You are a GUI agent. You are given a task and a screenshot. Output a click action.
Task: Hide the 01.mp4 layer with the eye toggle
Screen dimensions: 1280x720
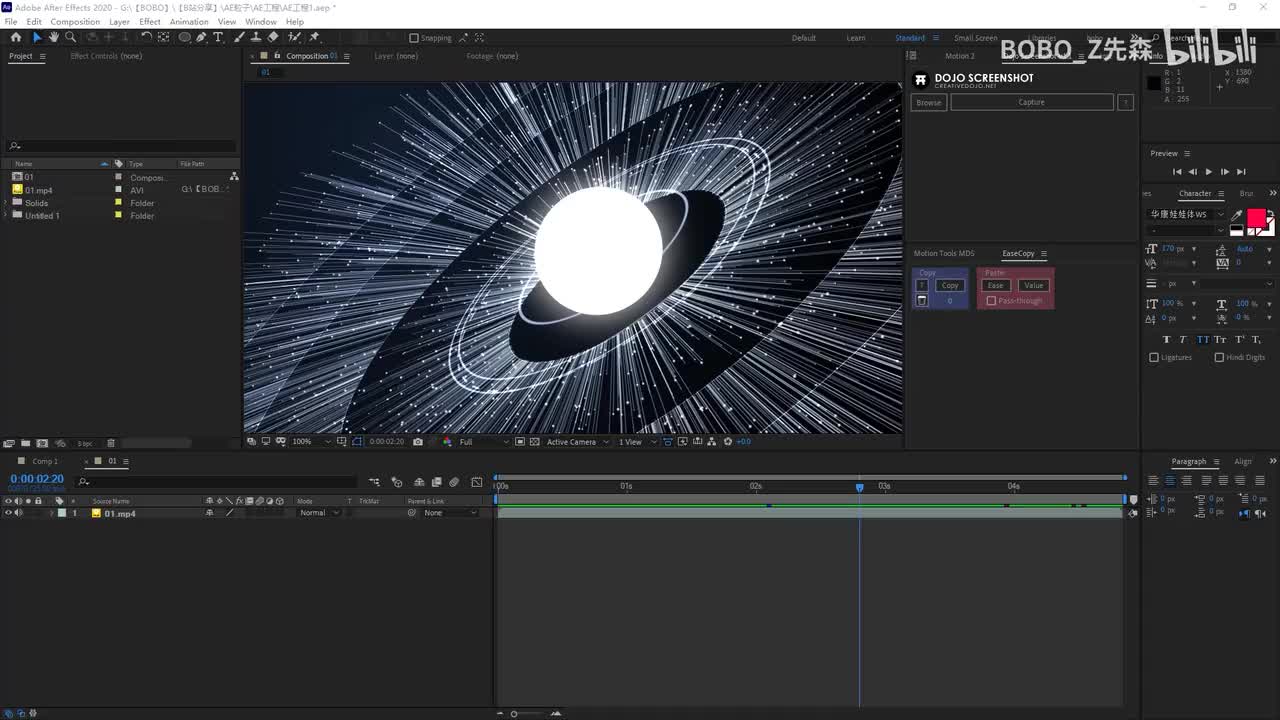coord(8,513)
